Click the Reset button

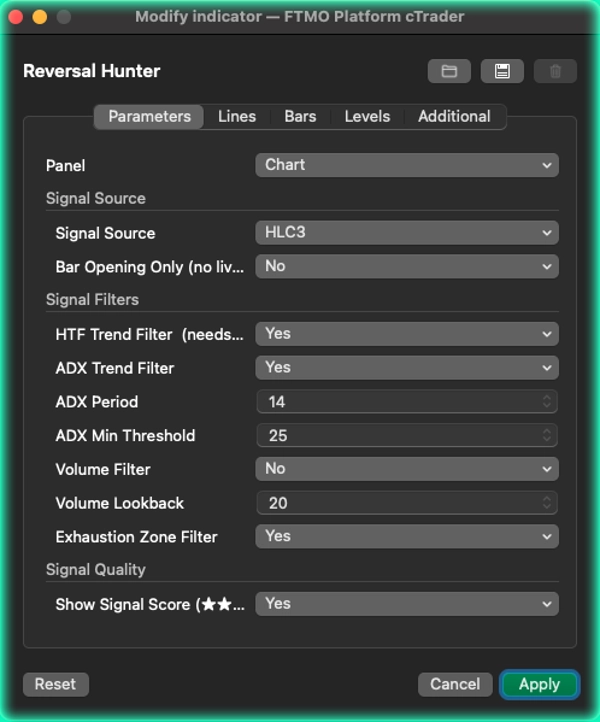tap(56, 684)
